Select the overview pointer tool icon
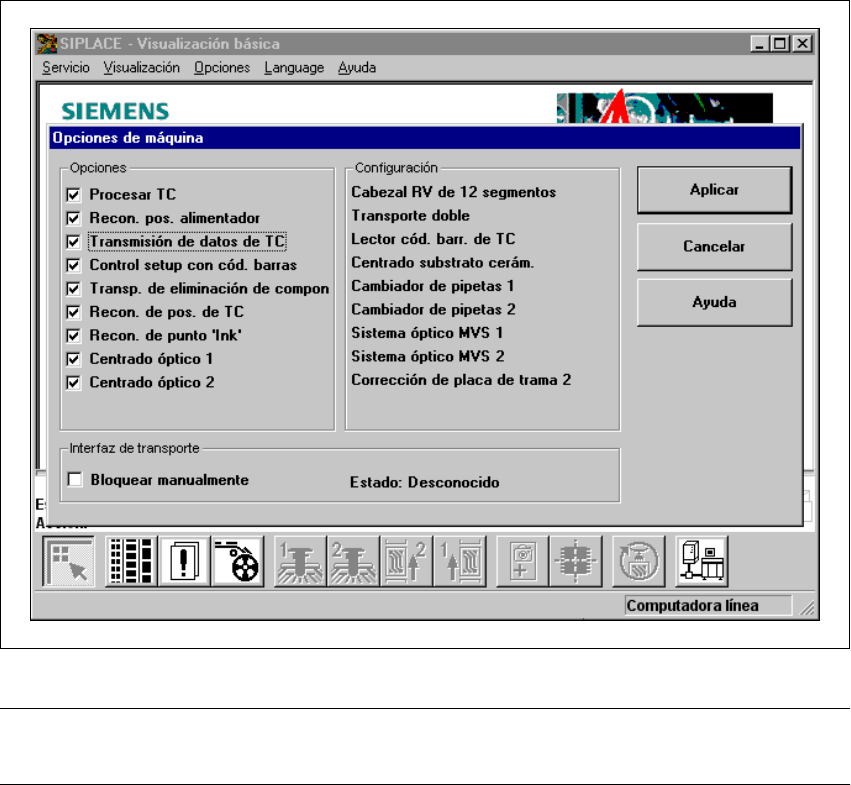 pyautogui.click(x=68, y=561)
